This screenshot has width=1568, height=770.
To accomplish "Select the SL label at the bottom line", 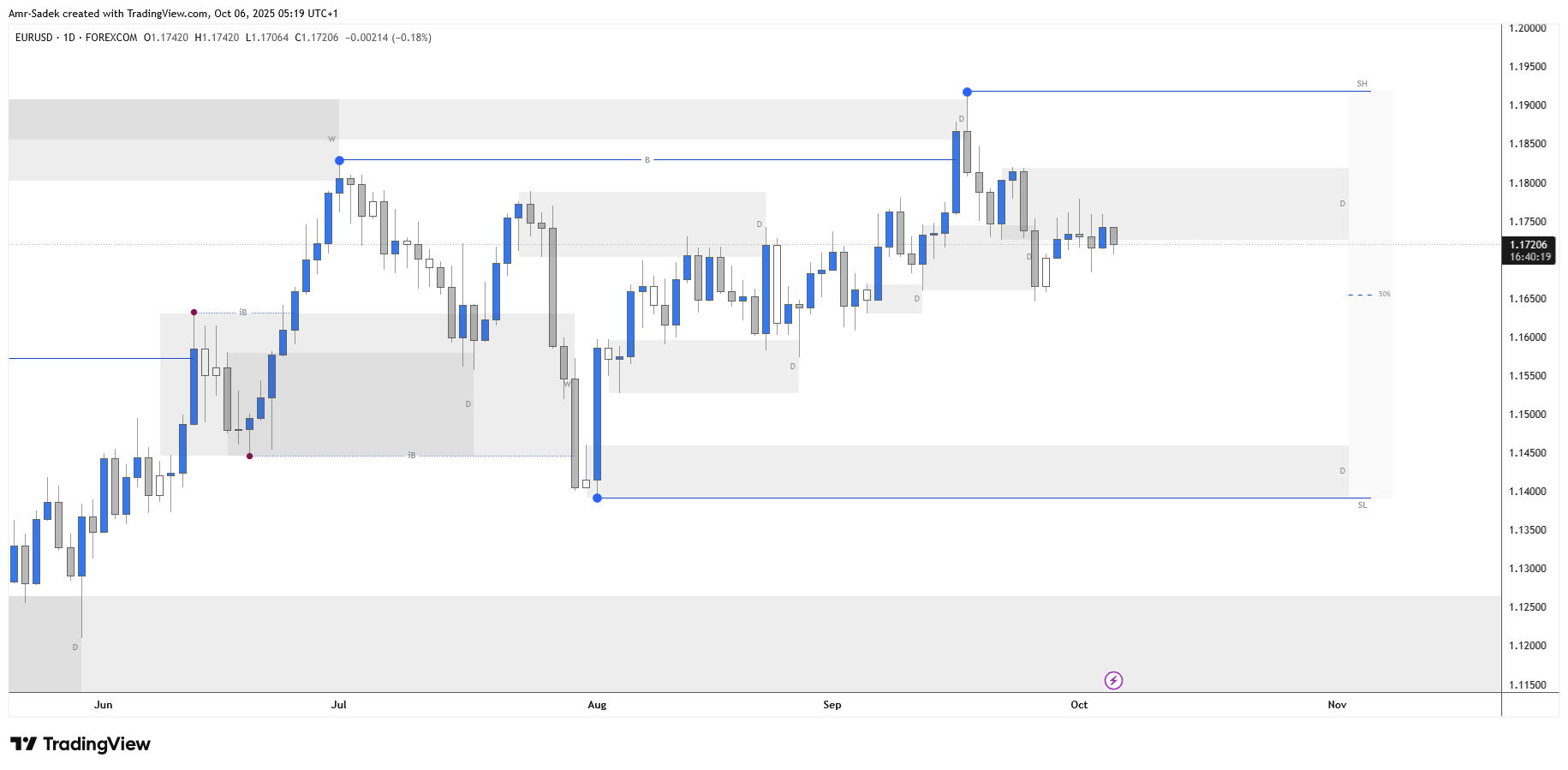I will (x=1362, y=505).
